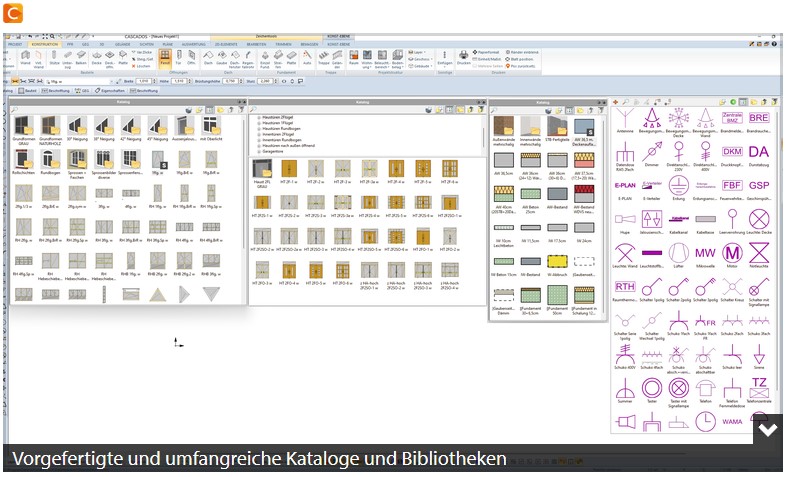Select the Gaube dormer tool
The width and height of the screenshot is (786, 477).
[222, 58]
